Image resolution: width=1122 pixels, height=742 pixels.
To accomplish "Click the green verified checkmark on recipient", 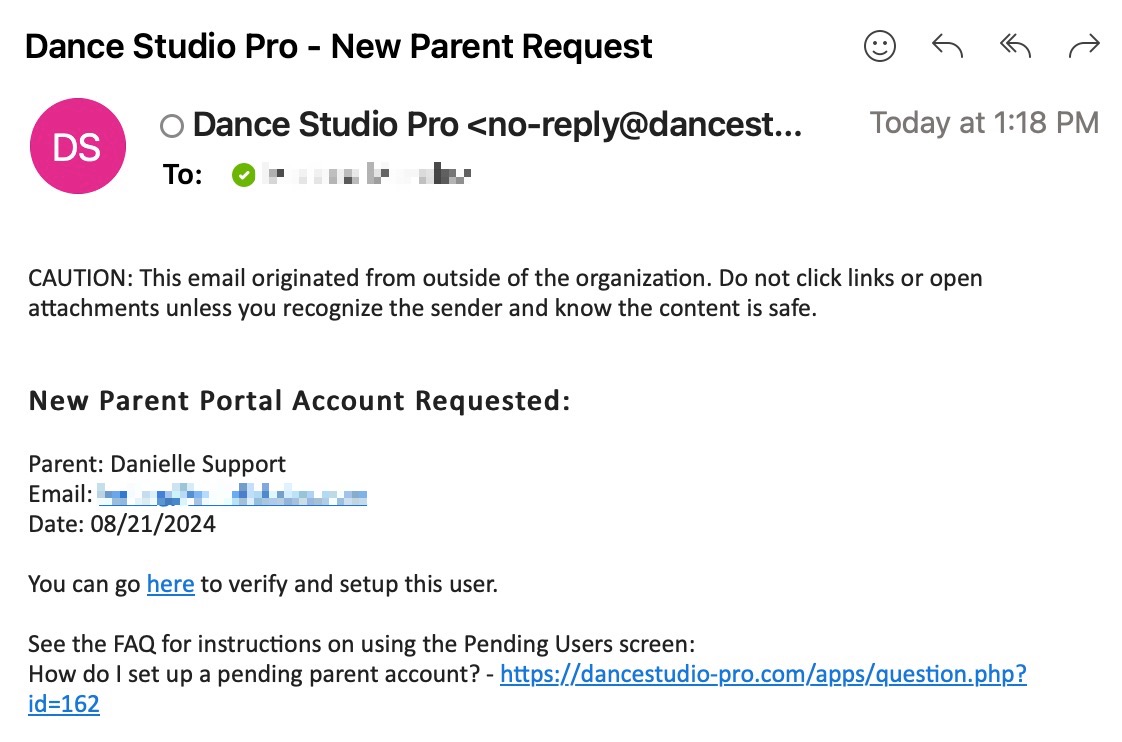I will click(x=243, y=174).
